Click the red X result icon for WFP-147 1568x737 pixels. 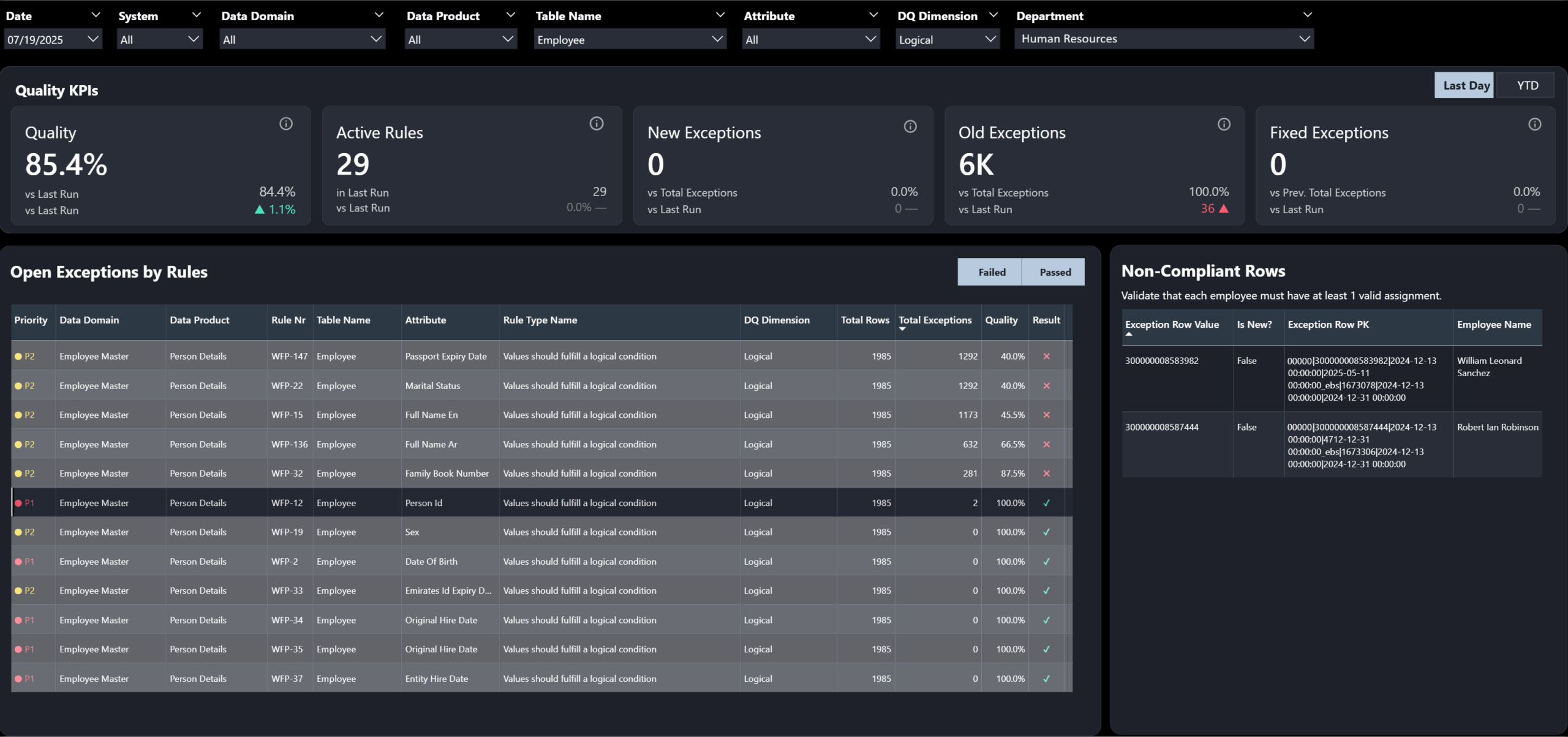pyautogui.click(x=1047, y=356)
